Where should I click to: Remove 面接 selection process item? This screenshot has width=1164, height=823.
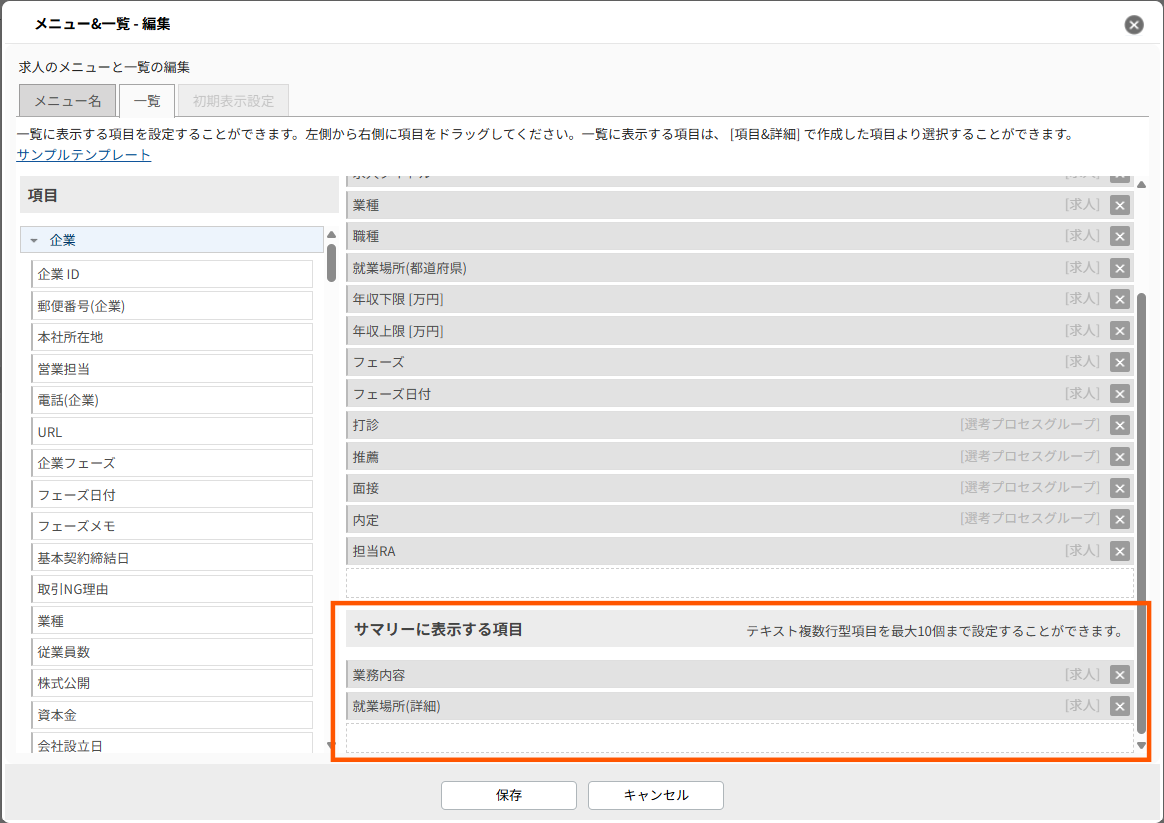(x=1119, y=488)
